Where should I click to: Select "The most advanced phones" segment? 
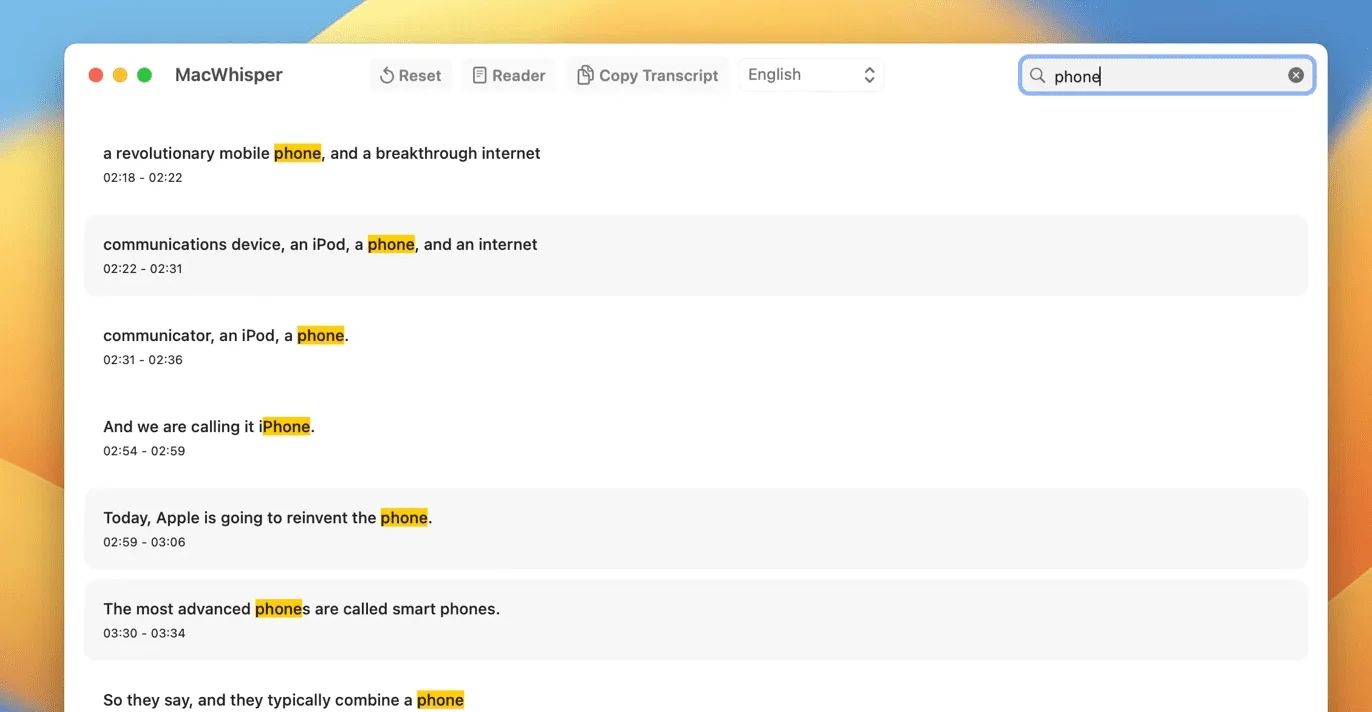coord(696,619)
